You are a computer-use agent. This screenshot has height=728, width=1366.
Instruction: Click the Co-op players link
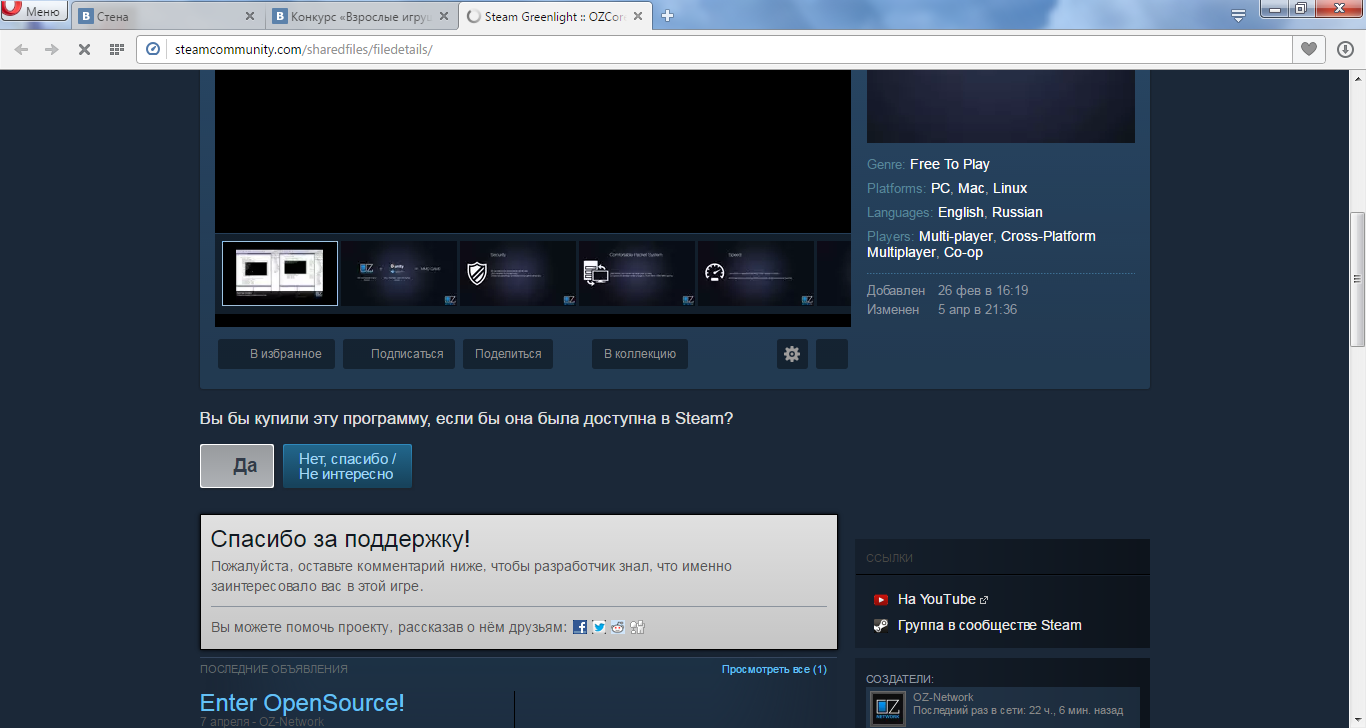[964, 252]
